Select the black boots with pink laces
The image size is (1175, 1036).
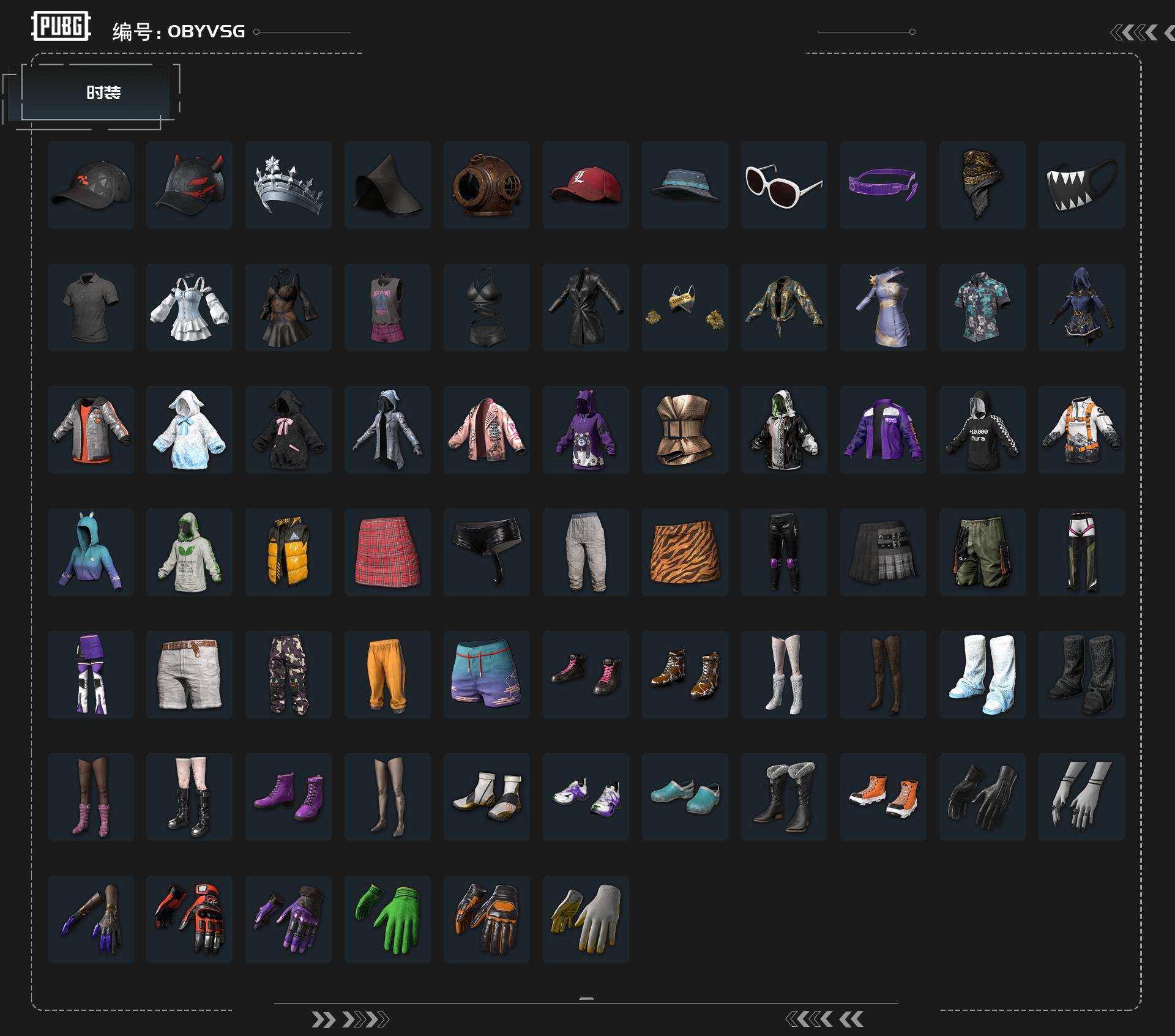tap(586, 674)
